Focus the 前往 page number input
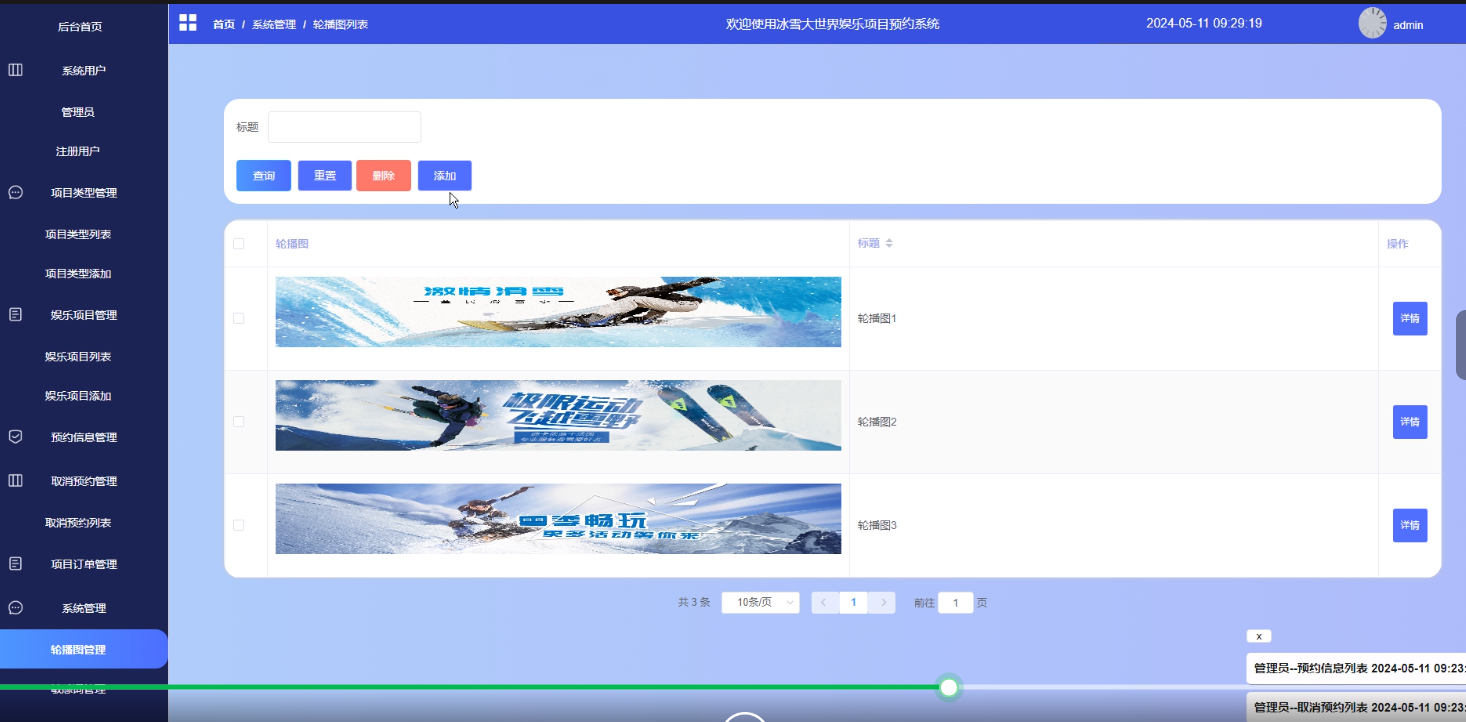 click(x=956, y=602)
